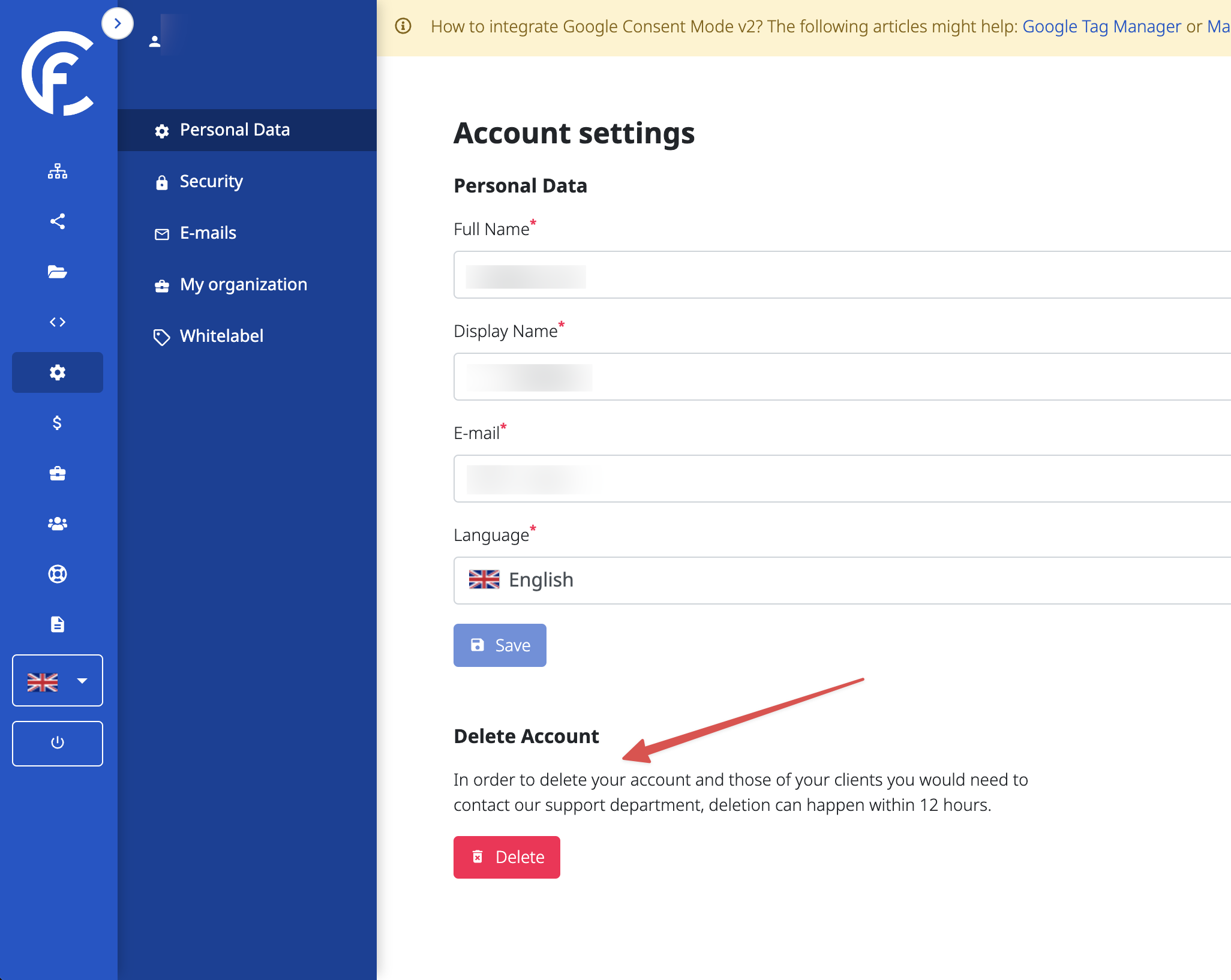Open the lifebuoy support icon

pos(58,574)
